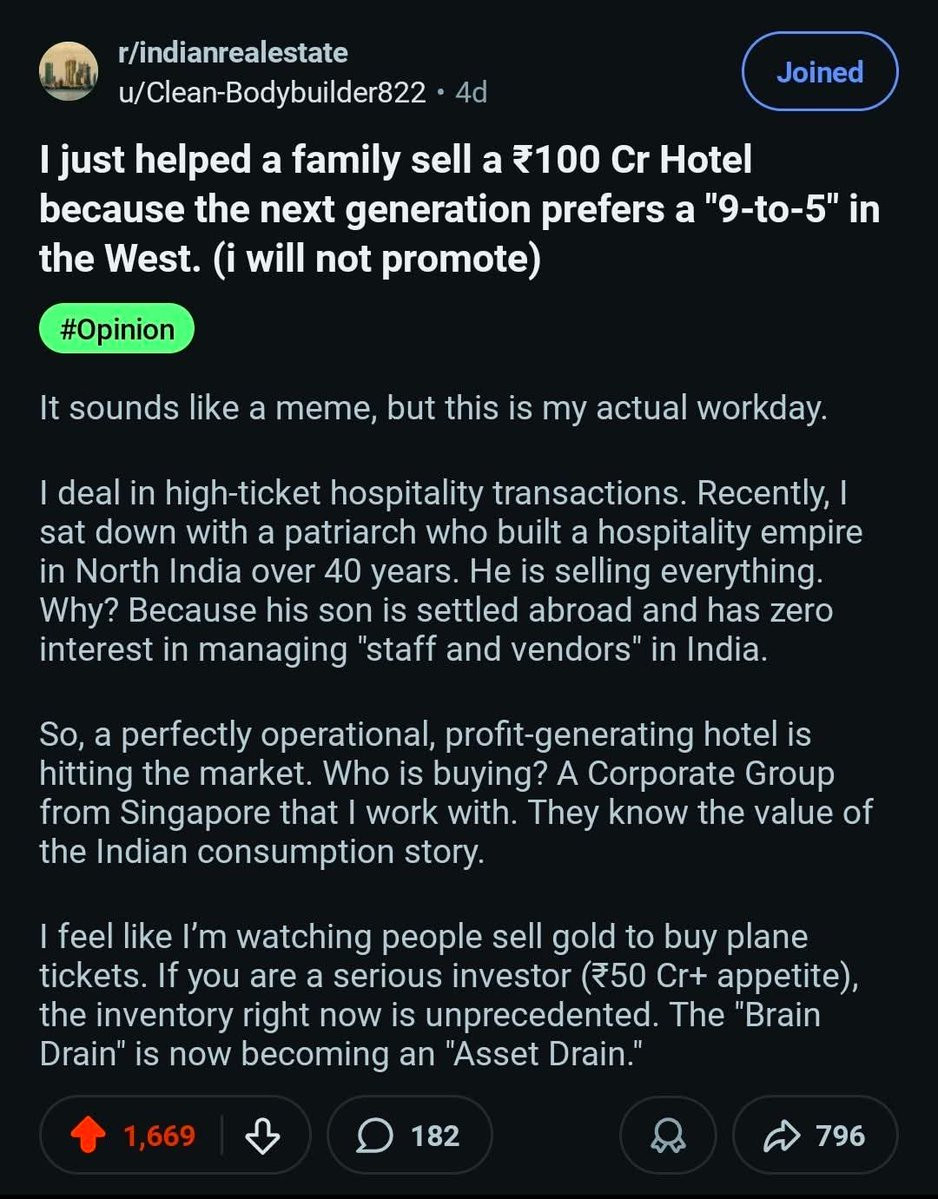Click the 1,669 vote count

coord(159,1136)
